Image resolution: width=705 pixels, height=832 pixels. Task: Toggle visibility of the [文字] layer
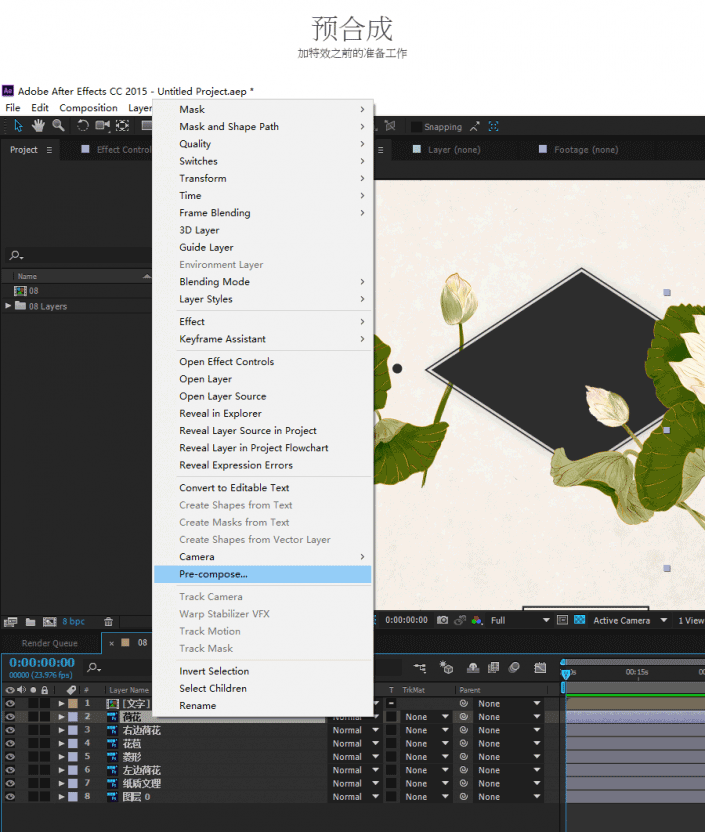(10, 704)
